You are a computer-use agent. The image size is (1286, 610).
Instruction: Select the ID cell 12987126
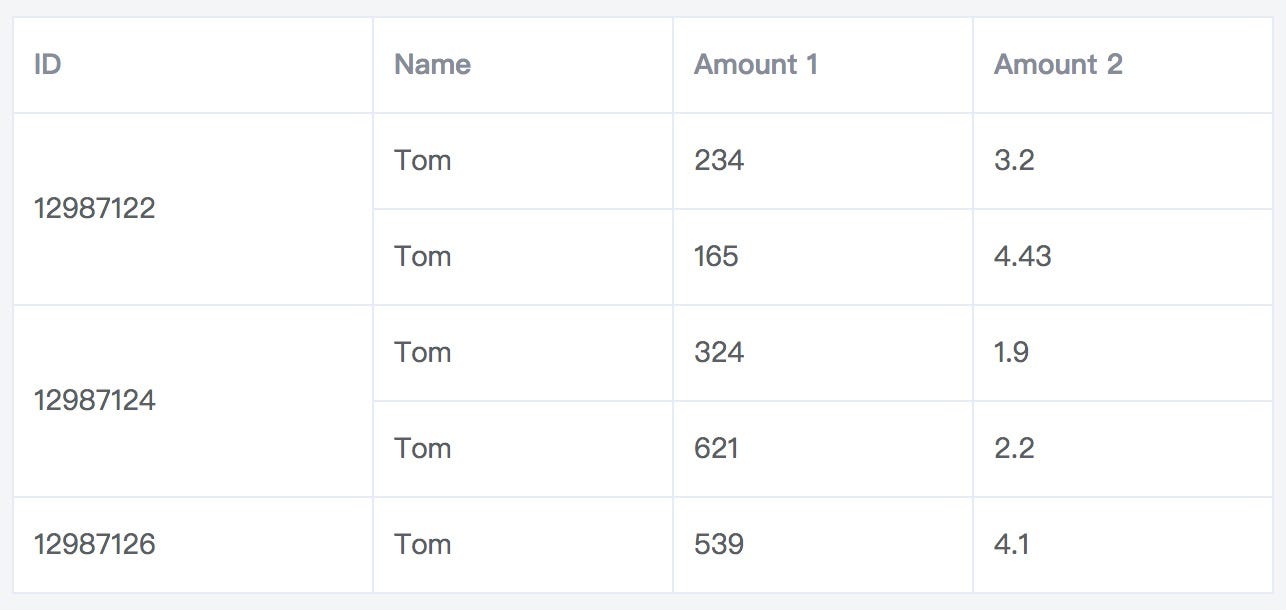click(x=193, y=545)
